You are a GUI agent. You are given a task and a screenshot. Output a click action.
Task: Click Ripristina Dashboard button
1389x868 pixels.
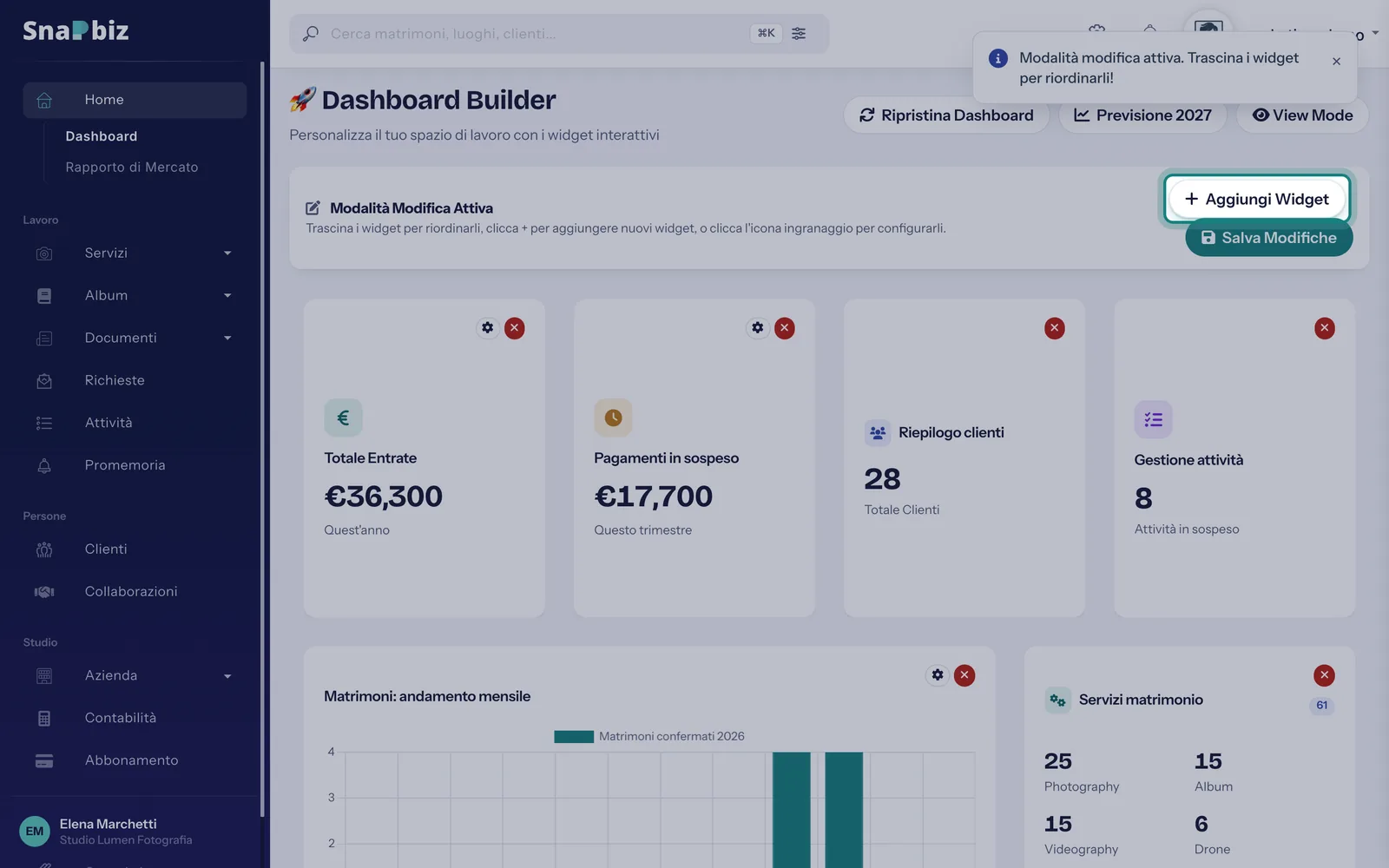(x=946, y=115)
